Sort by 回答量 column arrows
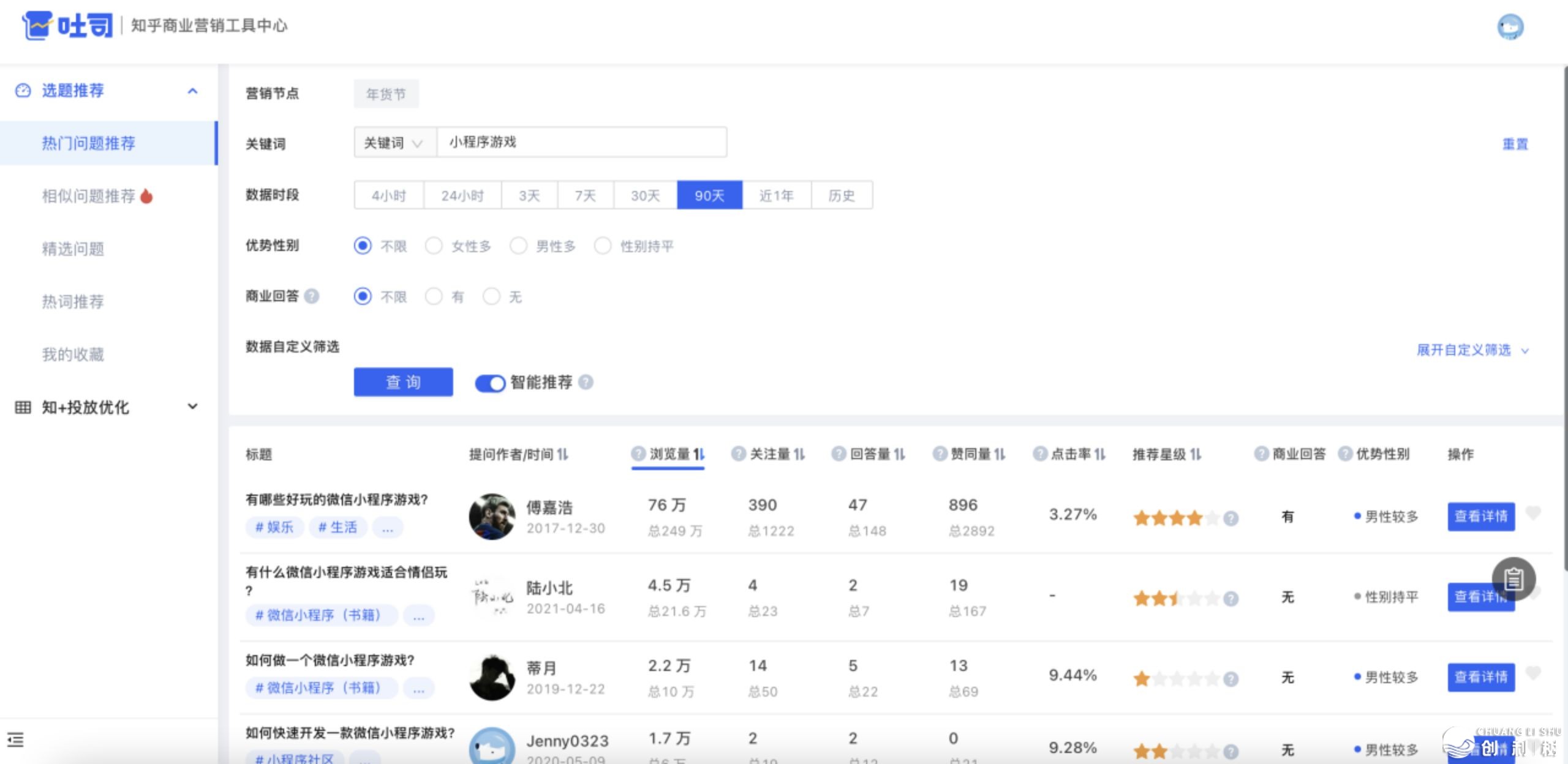This screenshot has width=1568, height=764. pos(899,454)
